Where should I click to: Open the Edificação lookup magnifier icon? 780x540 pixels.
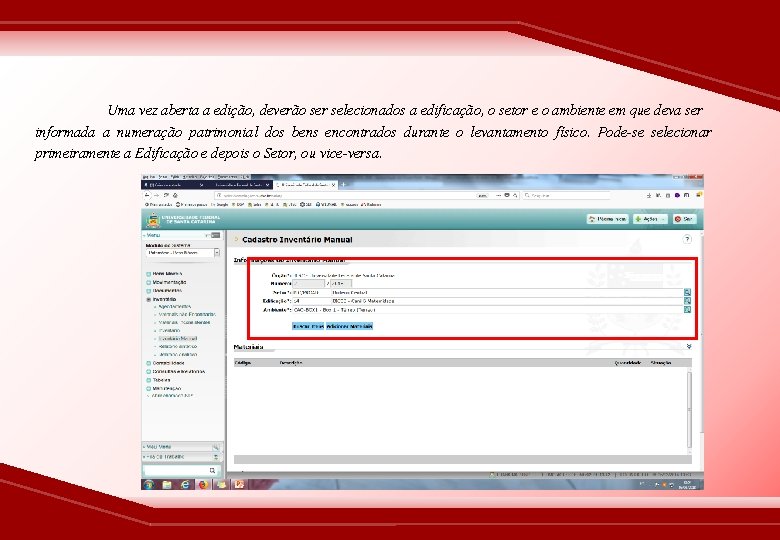click(687, 301)
